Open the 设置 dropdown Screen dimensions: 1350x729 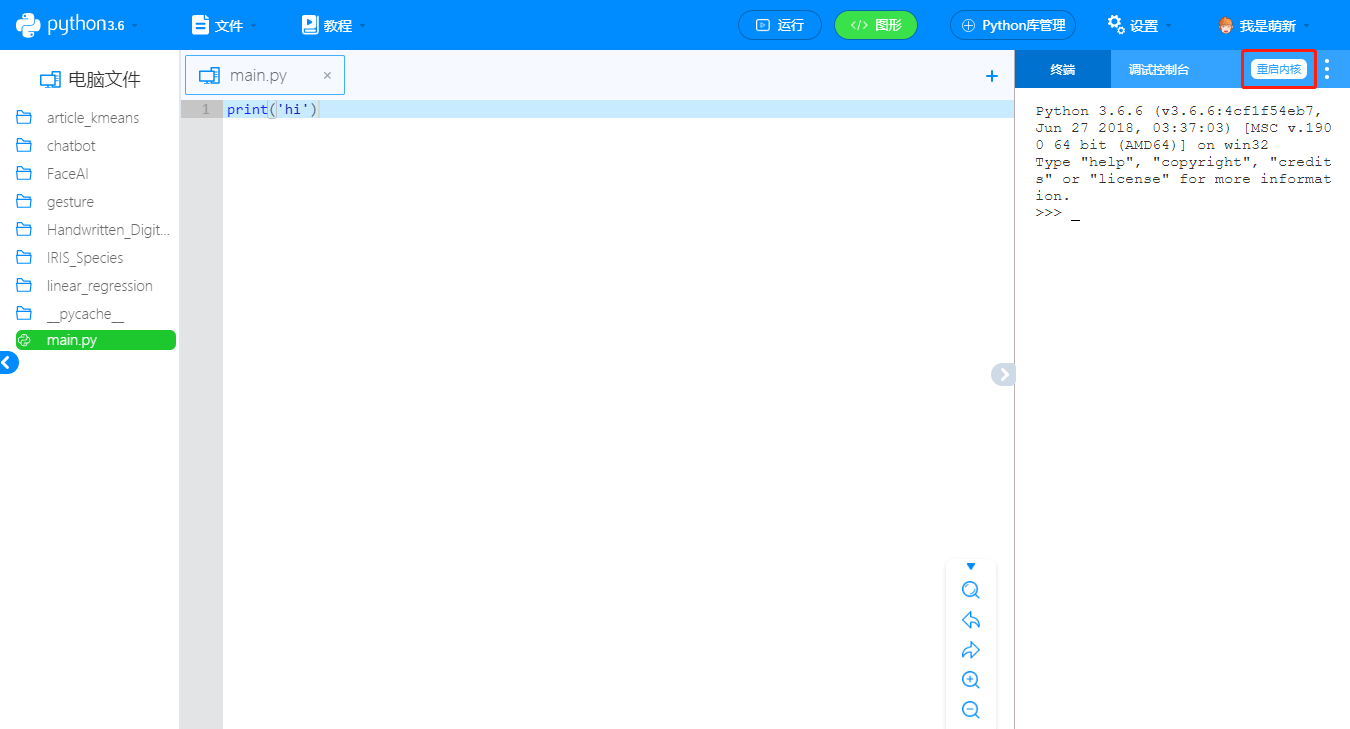pos(1140,25)
